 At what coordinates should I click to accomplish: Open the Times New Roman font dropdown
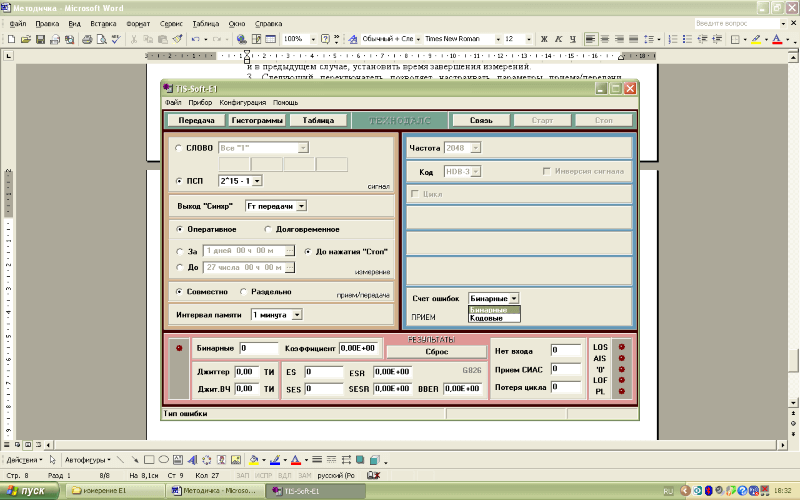click(498, 39)
